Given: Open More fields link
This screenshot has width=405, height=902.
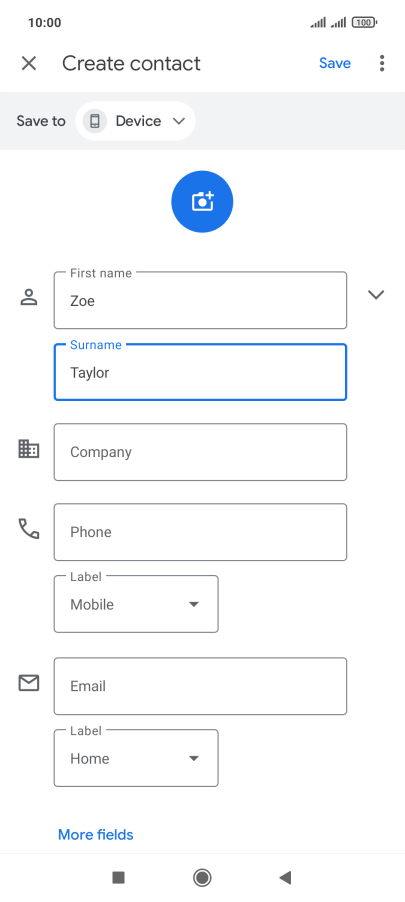Looking at the screenshot, I should (96, 835).
